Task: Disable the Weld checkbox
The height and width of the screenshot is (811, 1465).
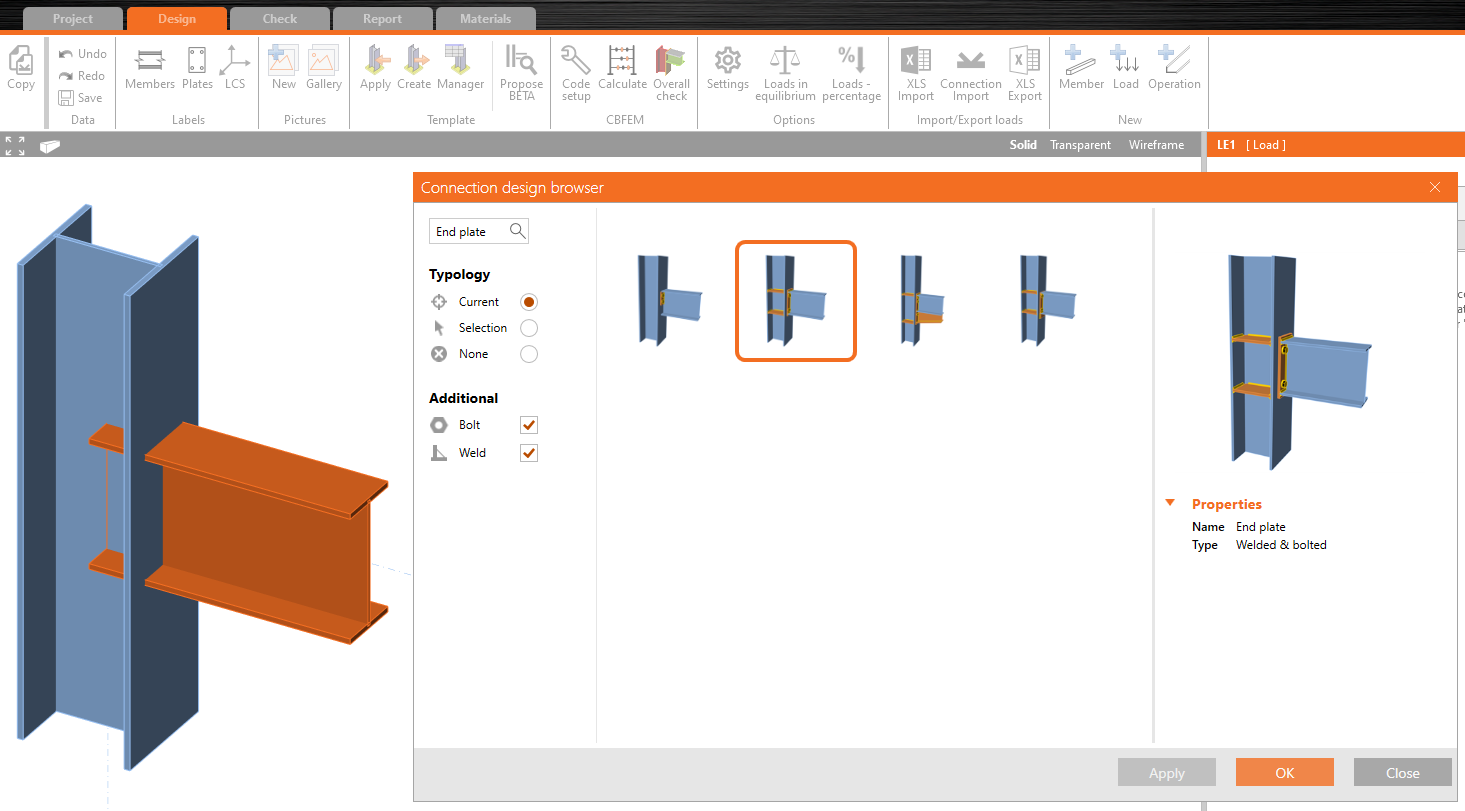Action: pos(529,453)
